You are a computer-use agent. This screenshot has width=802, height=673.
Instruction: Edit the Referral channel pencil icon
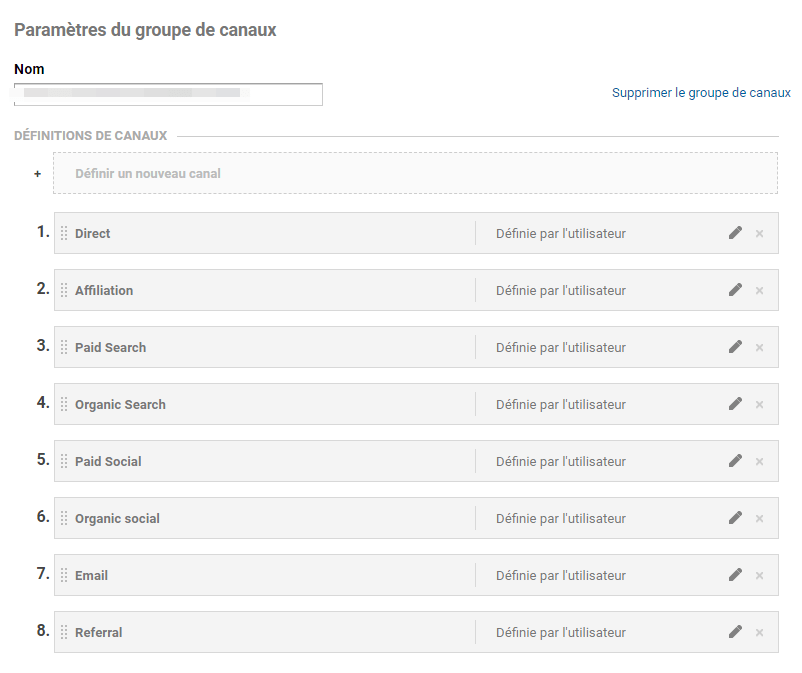(x=735, y=632)
